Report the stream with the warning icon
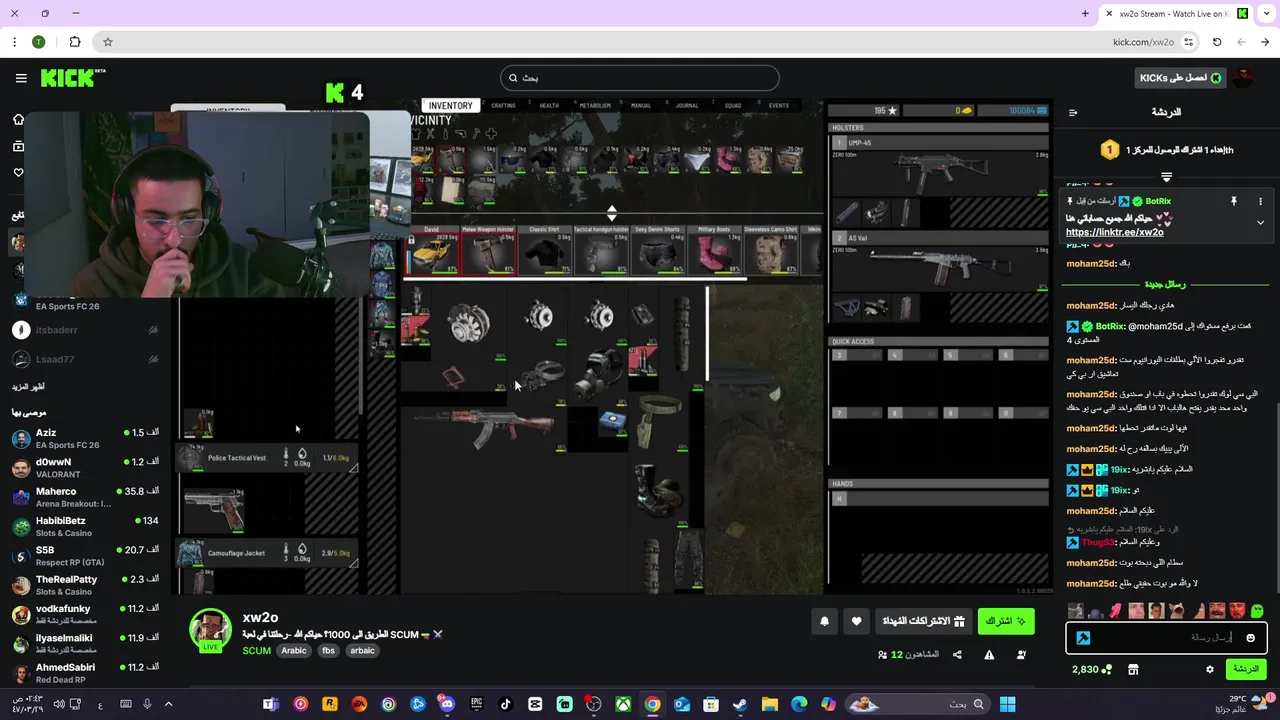This screenshot has height=720, width=1280. [x=989, y=655]
